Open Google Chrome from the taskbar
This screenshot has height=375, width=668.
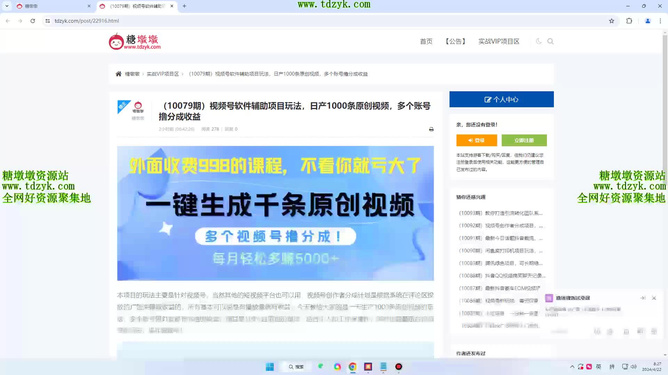pos(352,366)
